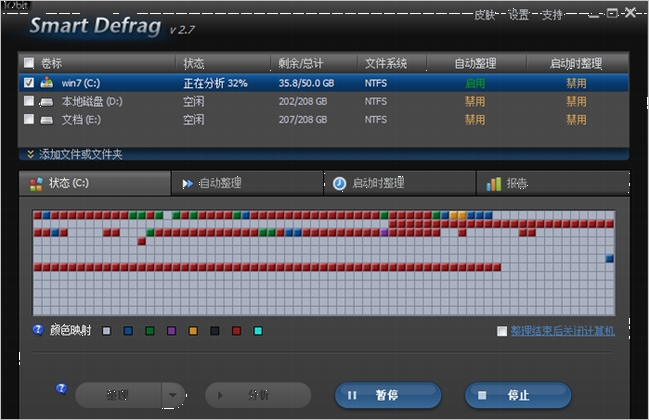This screenshot has width=649, height=420.
Task: Toggle the select-all checkbox in 卷标 header
Action: (x=29, y=63)
